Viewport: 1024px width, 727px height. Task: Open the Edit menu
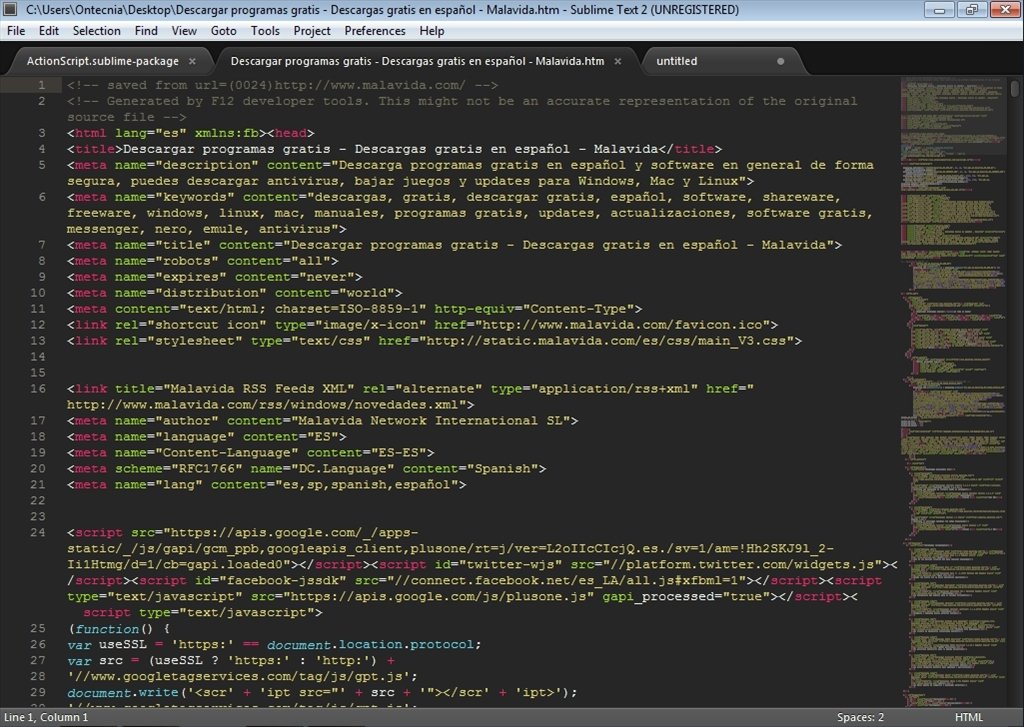coord(48,31)
